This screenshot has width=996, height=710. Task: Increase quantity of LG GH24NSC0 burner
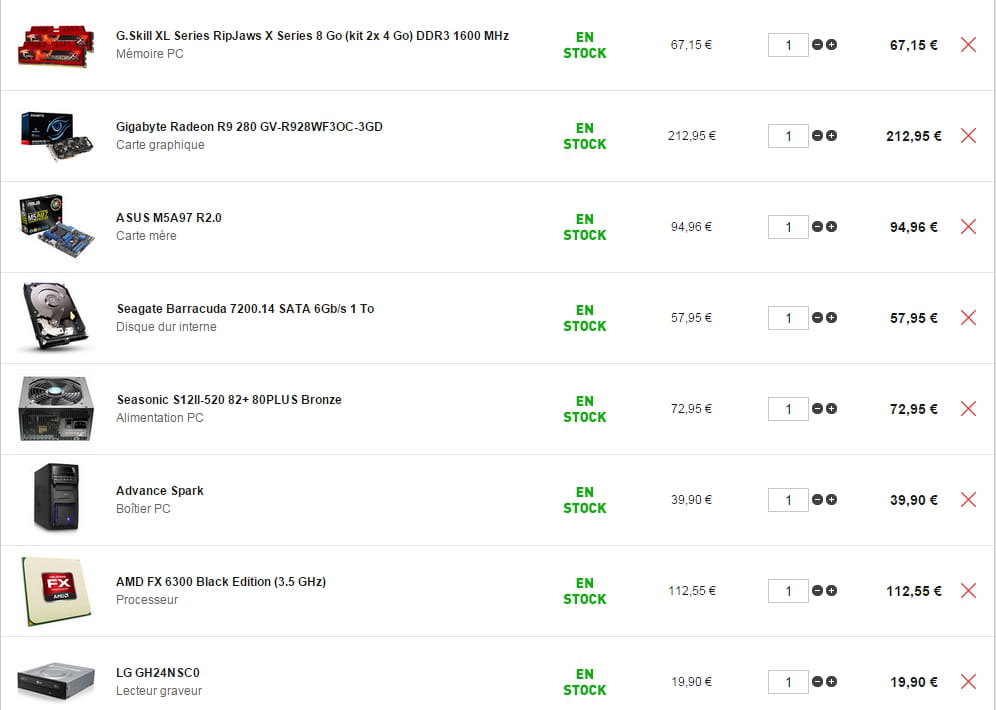click(x=832, y=682)
